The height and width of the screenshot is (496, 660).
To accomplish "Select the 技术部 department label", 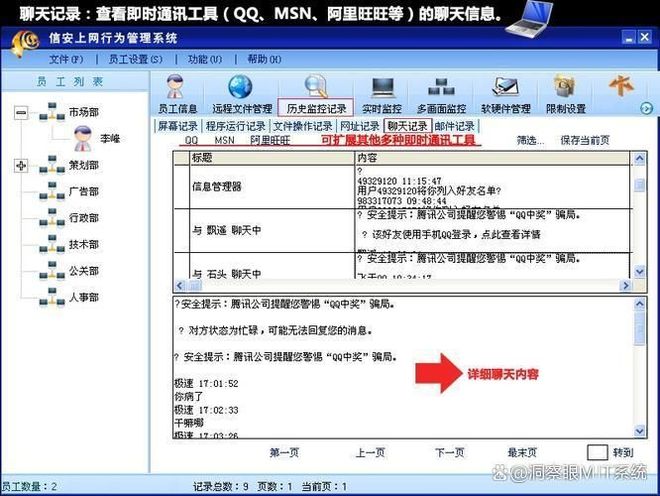I will click(x=84, y=244).
